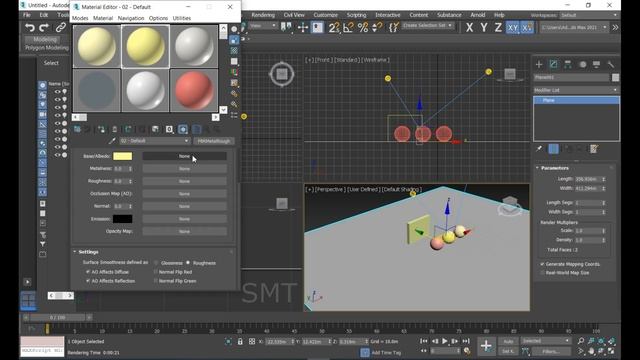Viewport: 640px width, 360px height.
Task: Toggle Generate Mapping Coords checkbox
Action: (x=542, y=264)
